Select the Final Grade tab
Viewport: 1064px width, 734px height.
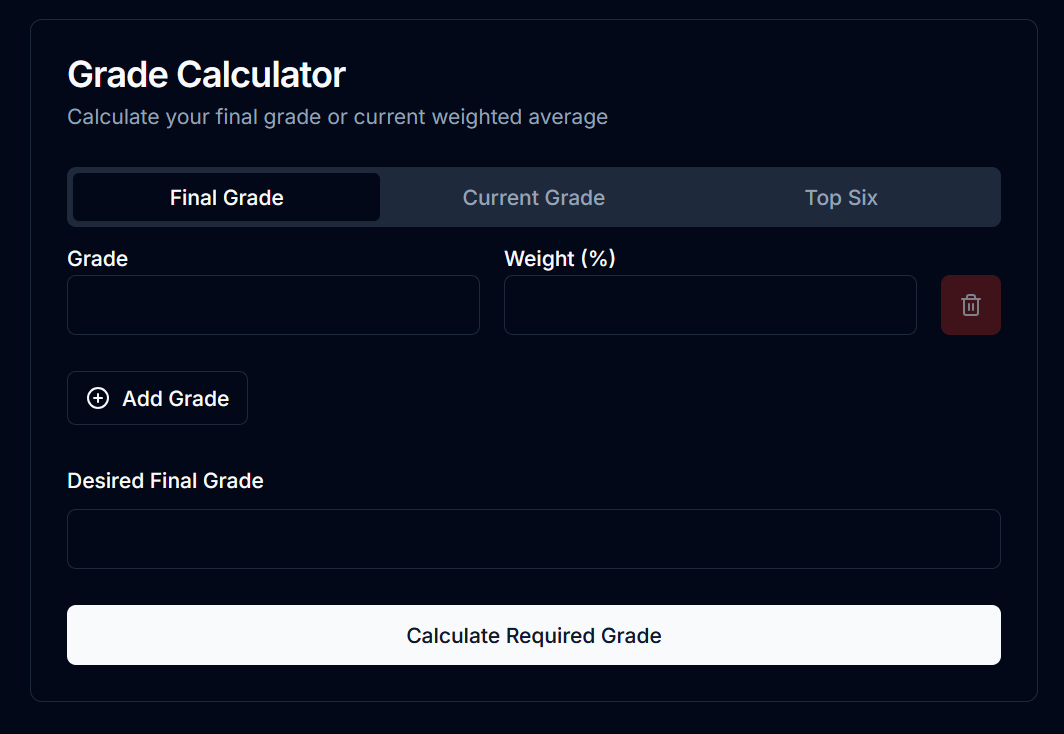coord(225,197)
